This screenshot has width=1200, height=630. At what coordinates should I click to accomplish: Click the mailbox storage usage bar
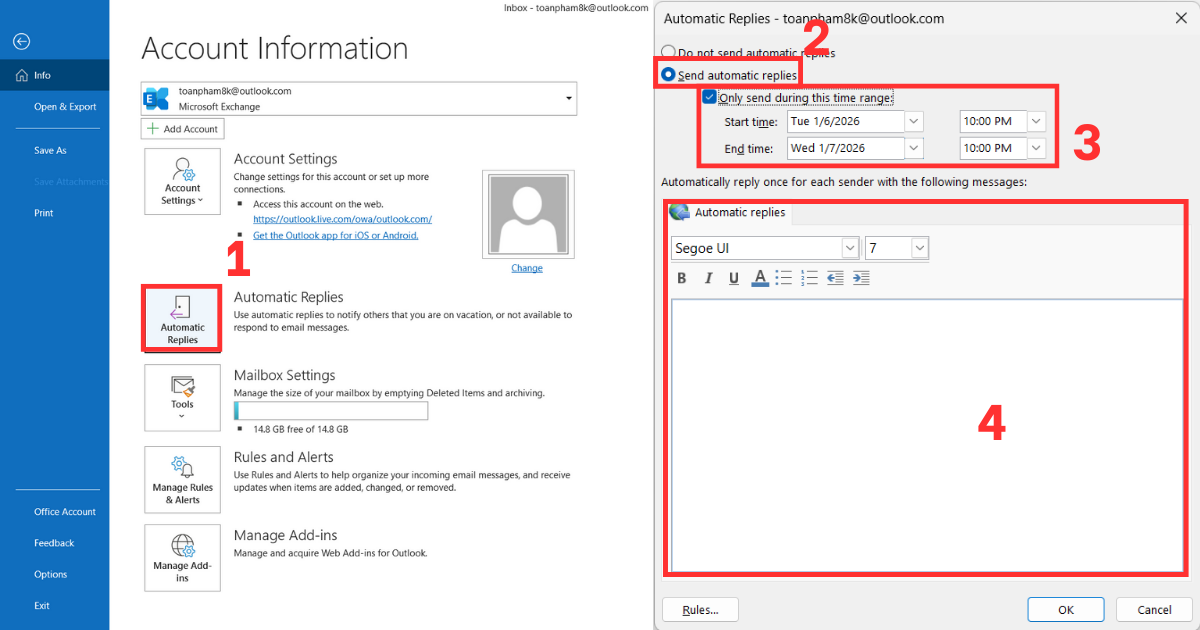tap(330, 410)
